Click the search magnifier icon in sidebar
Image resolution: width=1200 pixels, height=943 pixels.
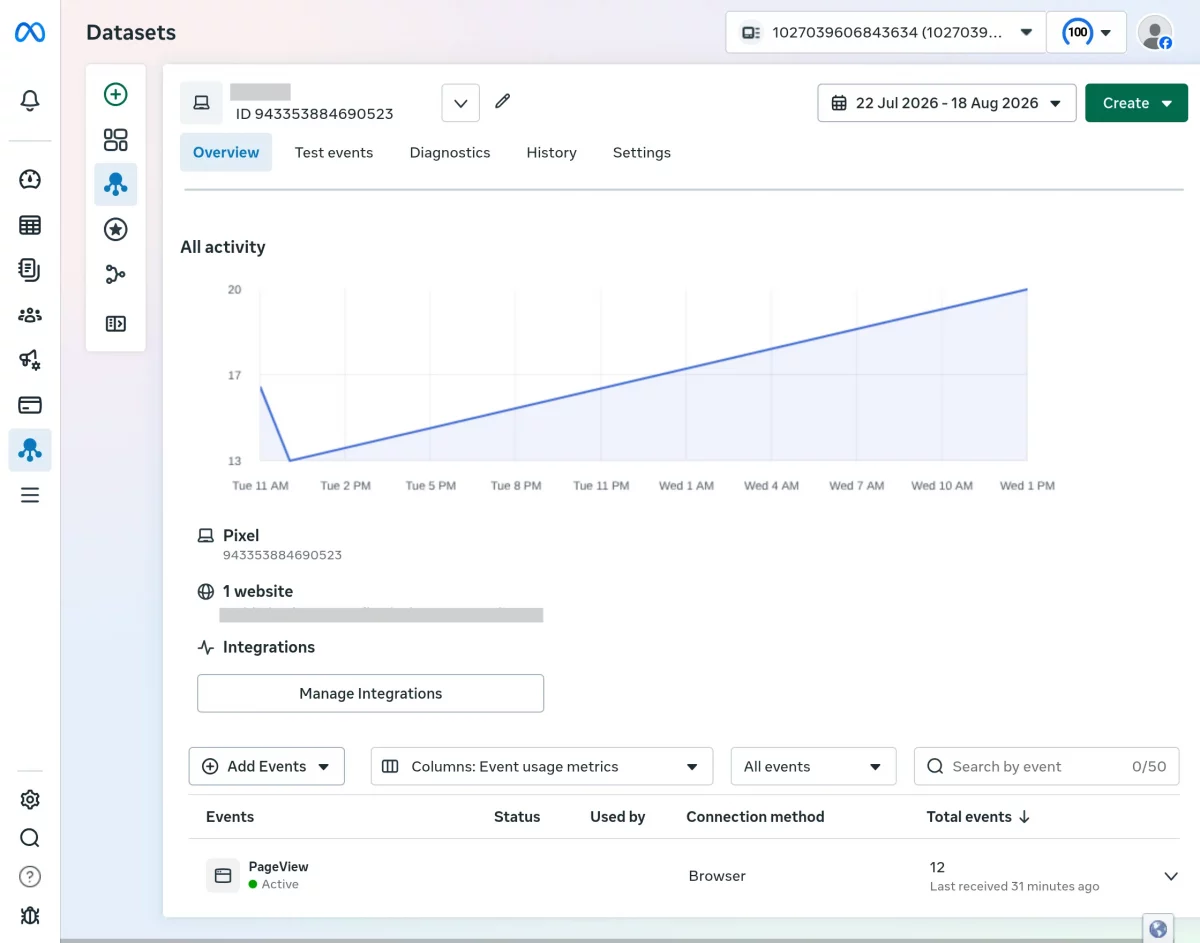click(x=30, y=838)
